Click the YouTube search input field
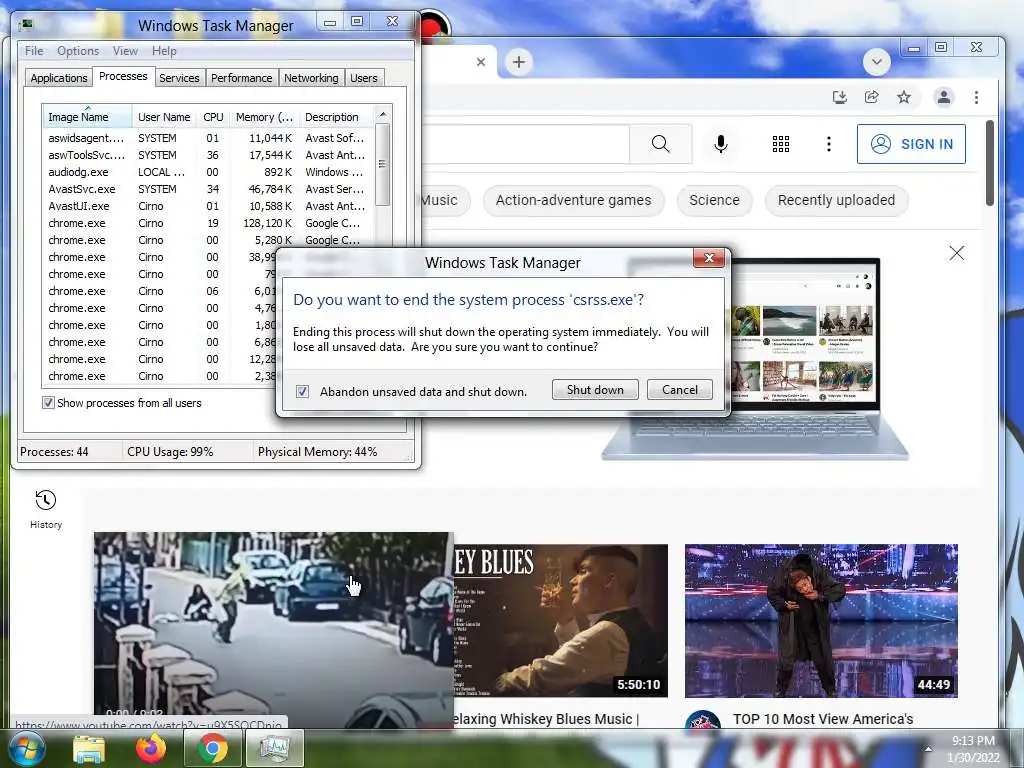Screen dimensions: 1024x768 click(526, 144)
